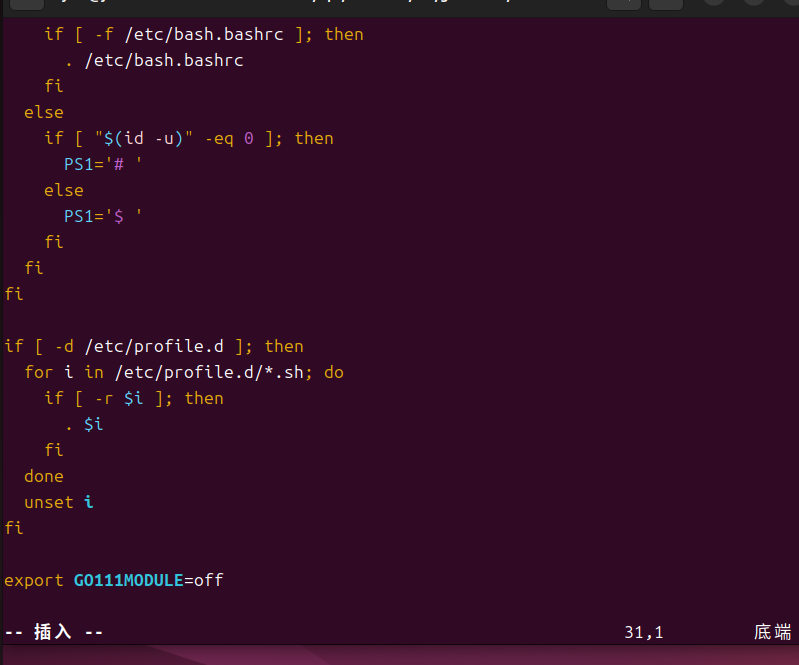Click the 'done' keyword
Image resolution: width=799 pixels, height=665 pixels.
(44, 476)
